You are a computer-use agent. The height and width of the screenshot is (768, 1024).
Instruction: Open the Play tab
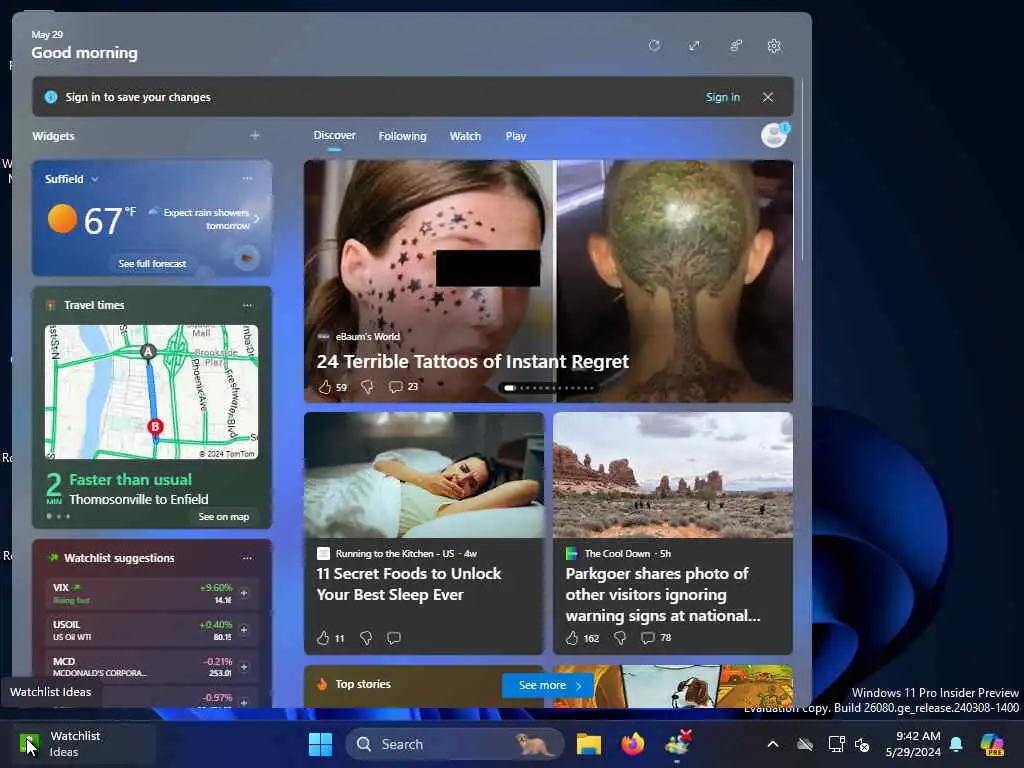tap(515, 136)
